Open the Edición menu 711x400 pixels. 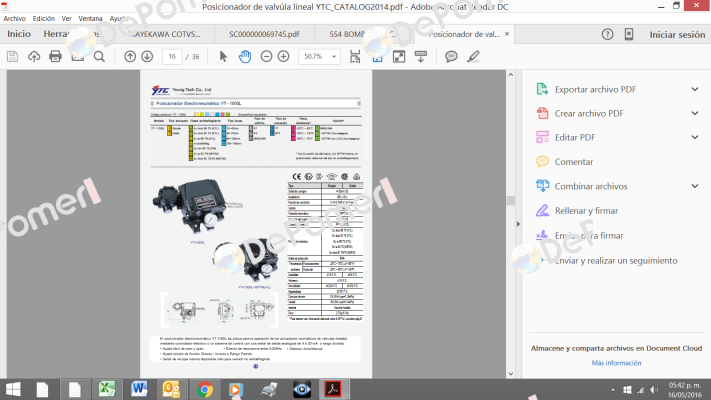point(44,19)
